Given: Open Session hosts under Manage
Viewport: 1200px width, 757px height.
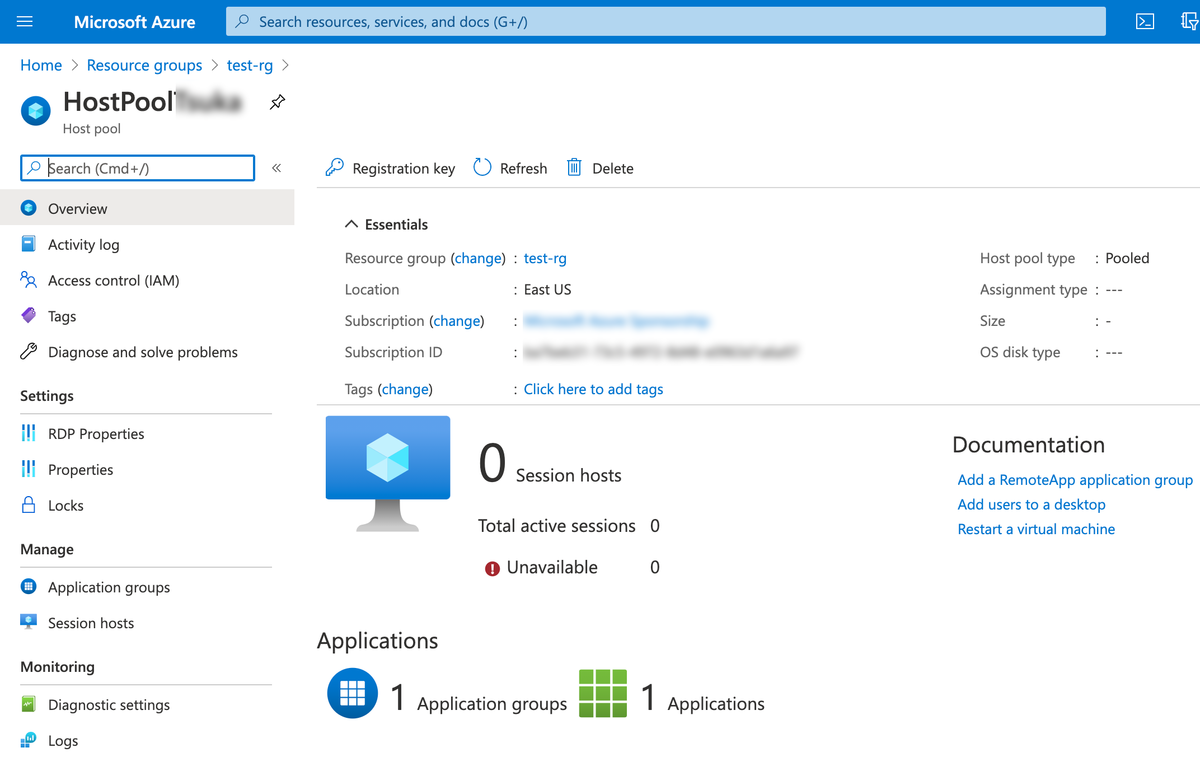Looking at the screenshot, I should (x=91, y=623).
